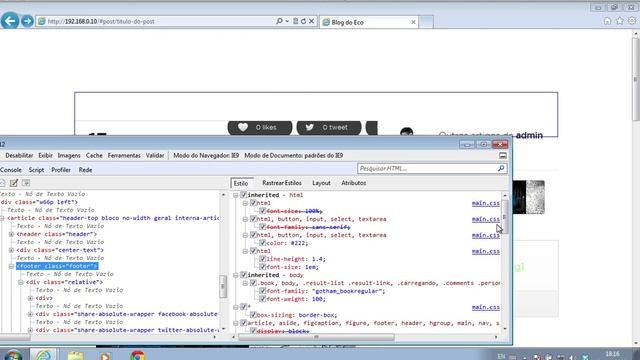This screenshot has height=360, width=640.
Task: Toggle the inherited - html checkbox
Action: [244, 195]
